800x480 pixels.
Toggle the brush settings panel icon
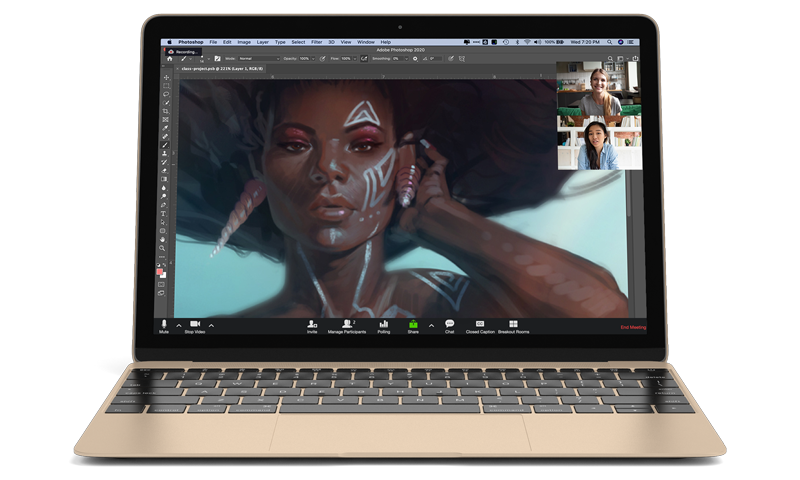(217, 59)
